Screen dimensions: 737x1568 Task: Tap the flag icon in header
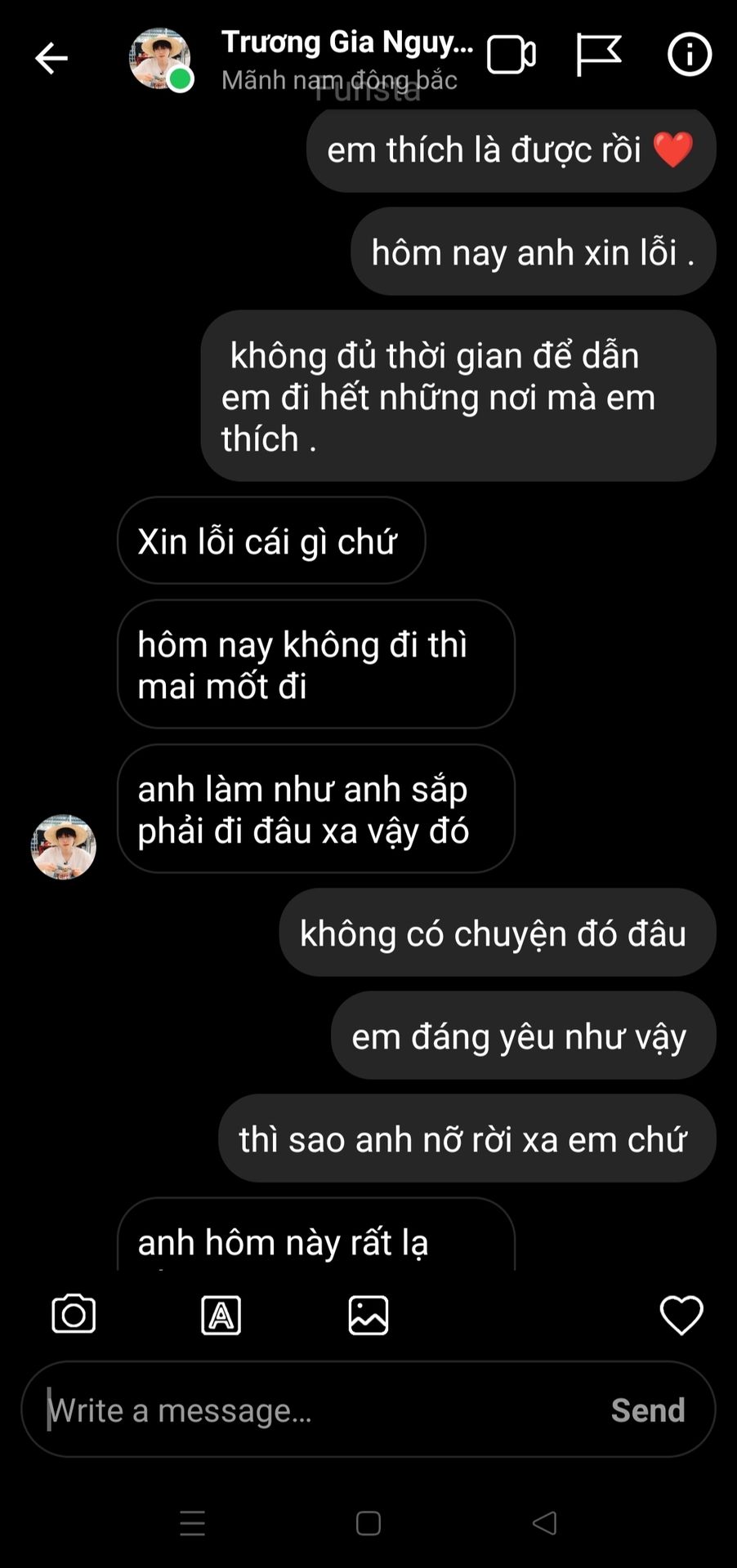point(598,55)
